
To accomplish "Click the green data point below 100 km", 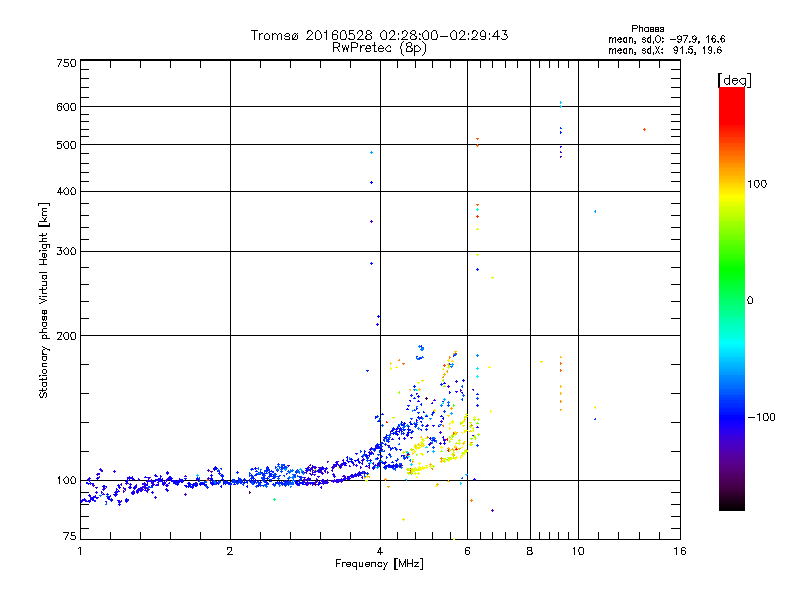I will pos(274,499).
